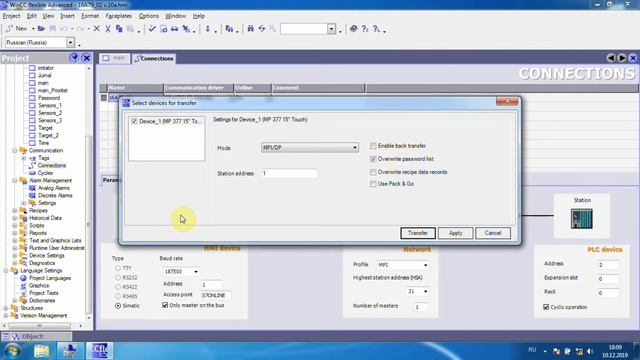Switch to the Connections tab
The image size is (640, 360).
pos(154,59)
